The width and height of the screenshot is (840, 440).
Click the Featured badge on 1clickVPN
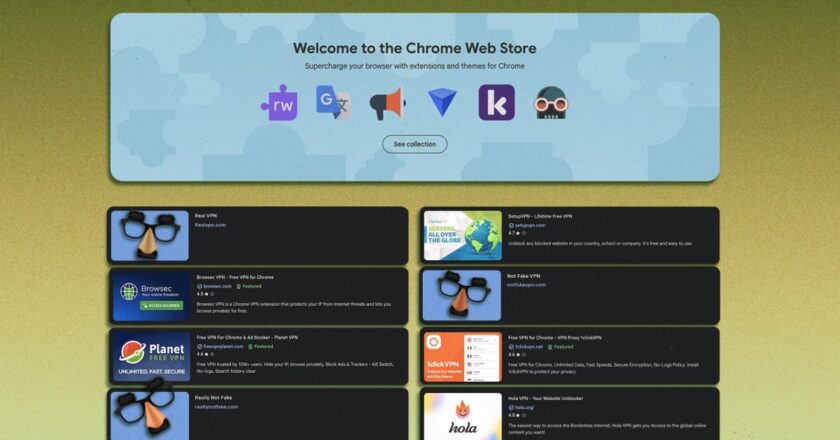pos(560,347)
